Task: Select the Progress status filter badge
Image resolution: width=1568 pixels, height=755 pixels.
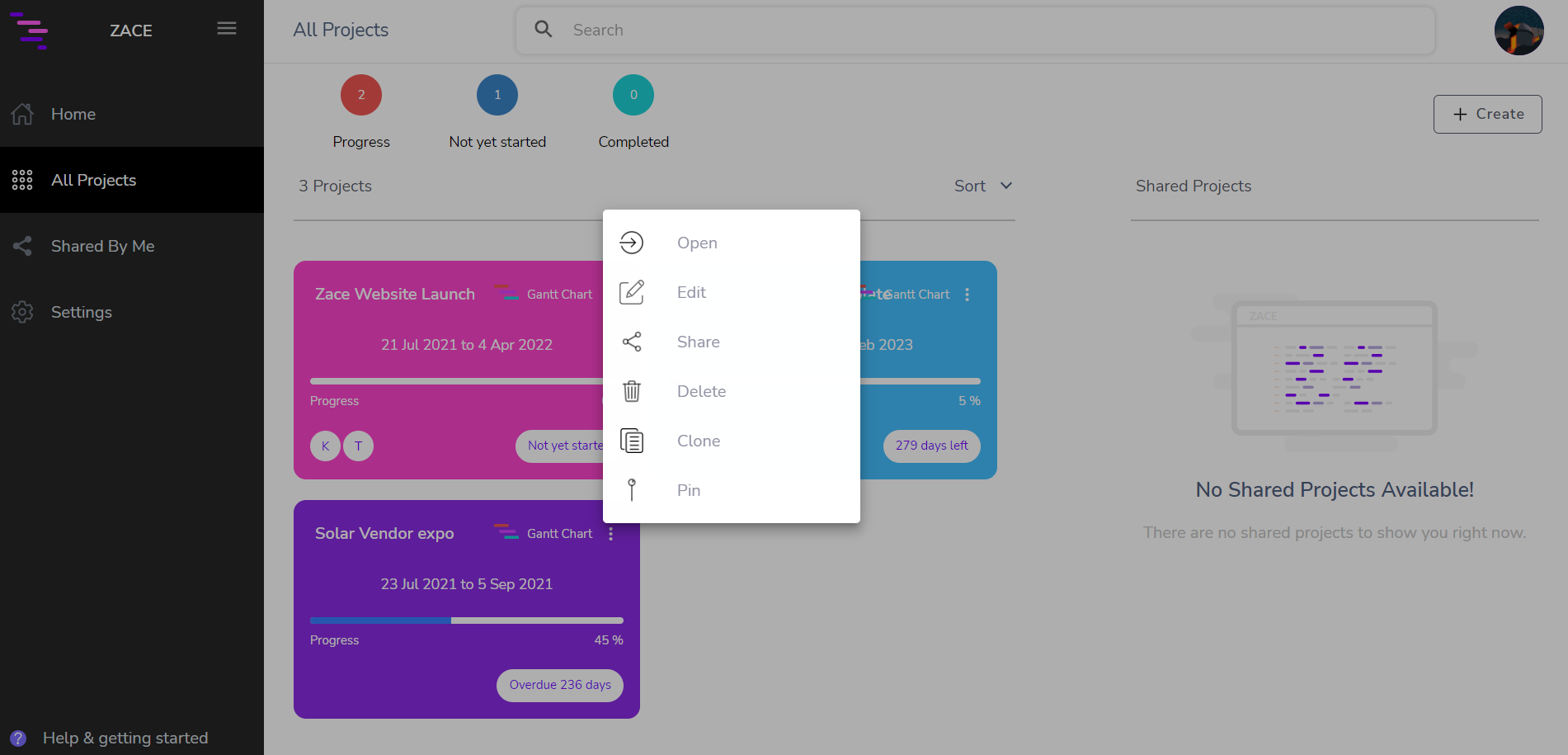Action: coord(361,94)
